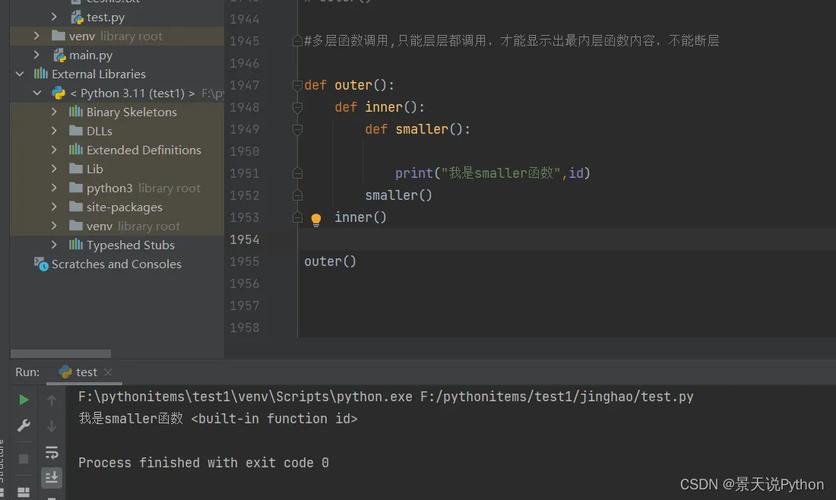
Task: Expand main.py tree node
Action: [x=36, y=55]
